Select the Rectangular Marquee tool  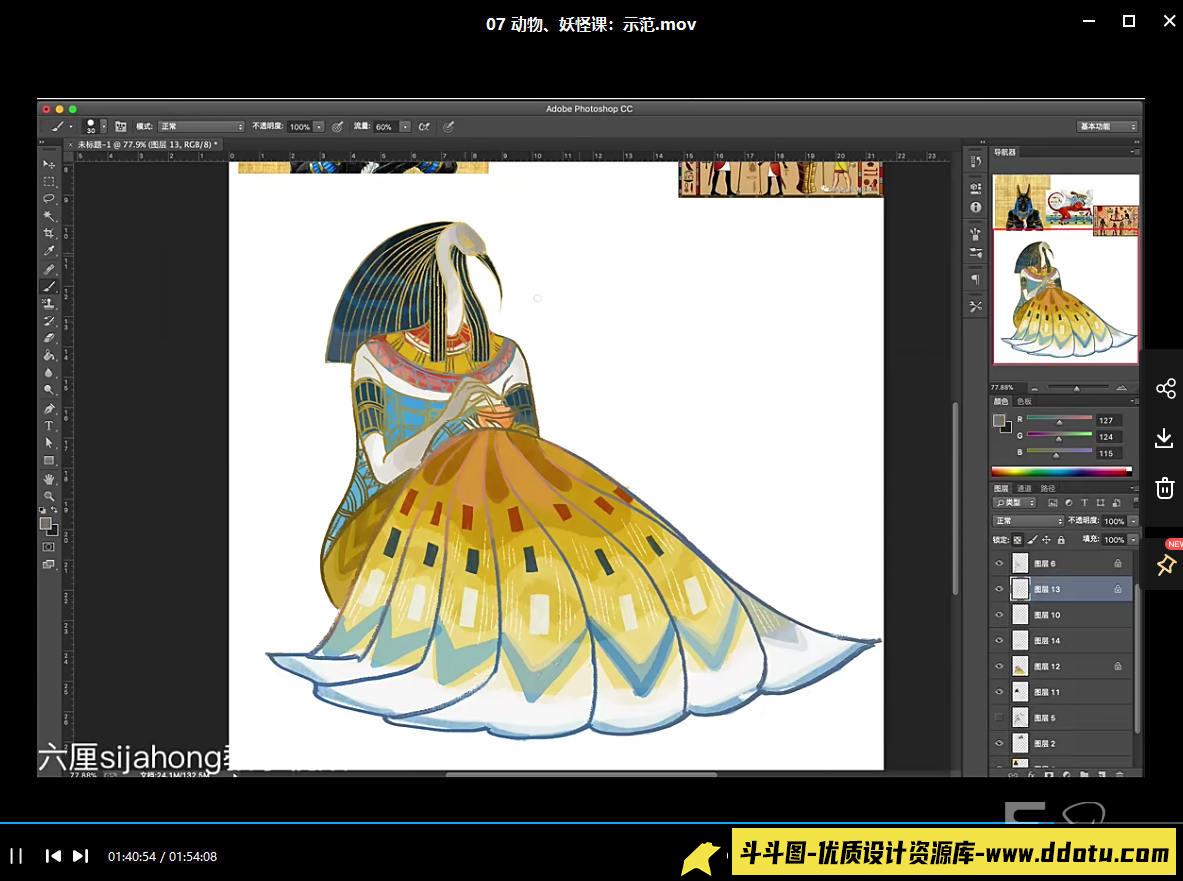pyautogui.click(x=49, y=182)
